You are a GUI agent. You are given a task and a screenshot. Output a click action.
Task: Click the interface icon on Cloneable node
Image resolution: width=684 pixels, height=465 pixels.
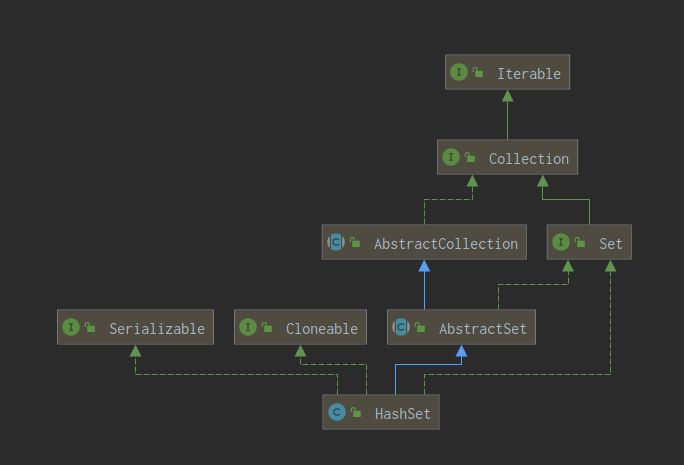tap(247, 328)
